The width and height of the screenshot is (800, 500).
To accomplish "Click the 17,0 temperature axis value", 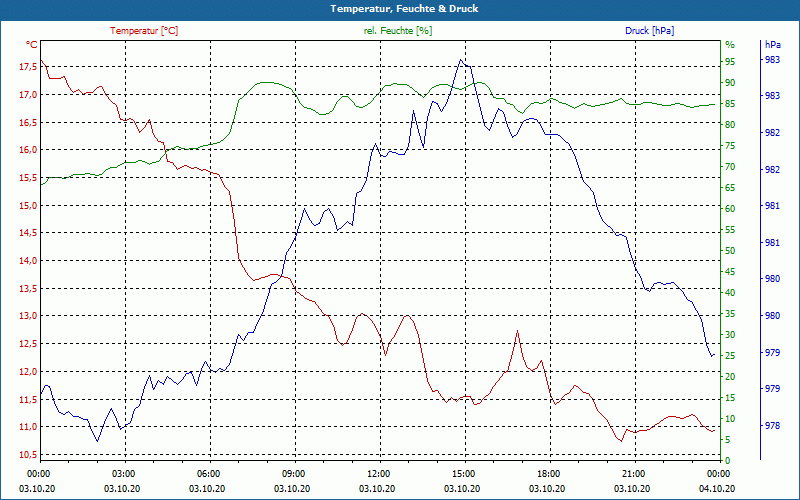I will 28,94.
